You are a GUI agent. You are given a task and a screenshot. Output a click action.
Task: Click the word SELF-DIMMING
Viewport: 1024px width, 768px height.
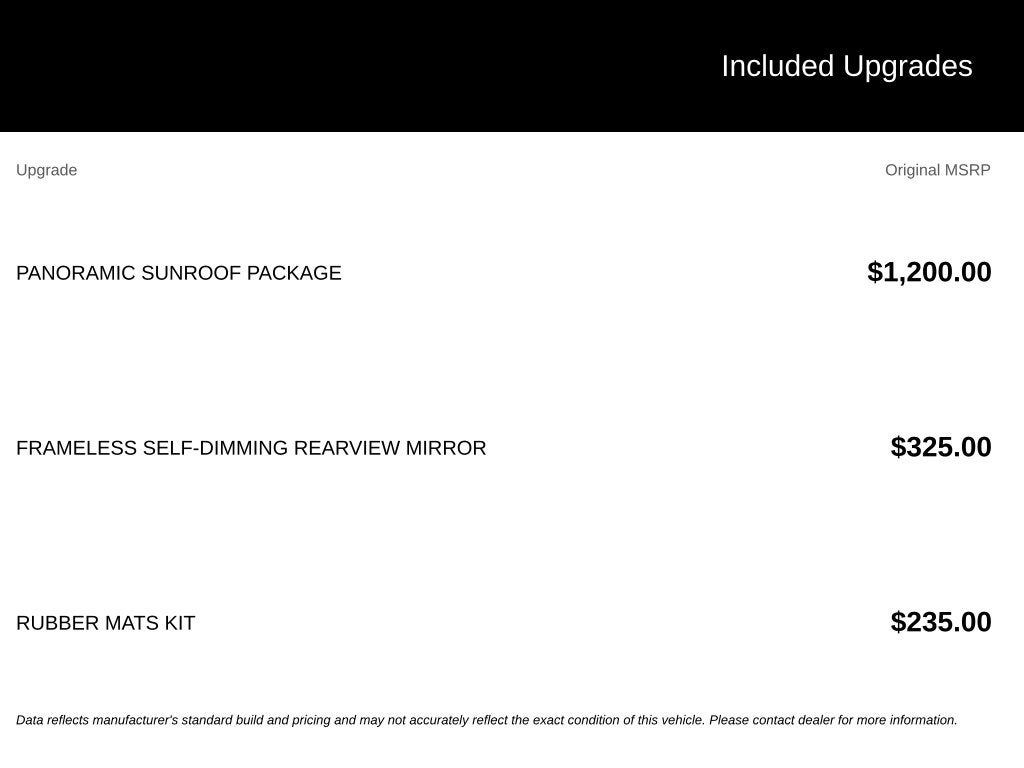[216, 448]
